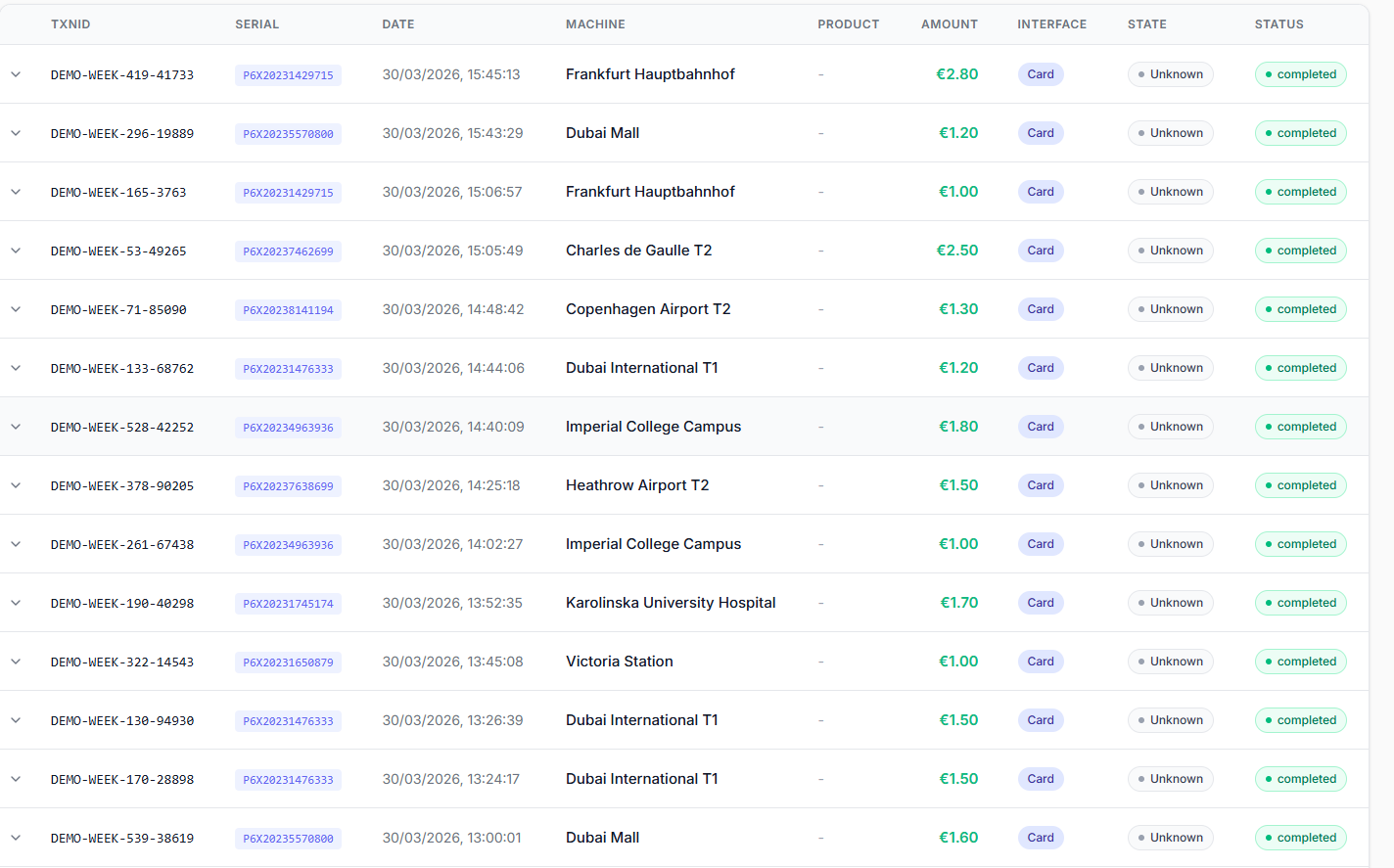
Task: Open serial P6X20238141194
Action: [288, 310]
